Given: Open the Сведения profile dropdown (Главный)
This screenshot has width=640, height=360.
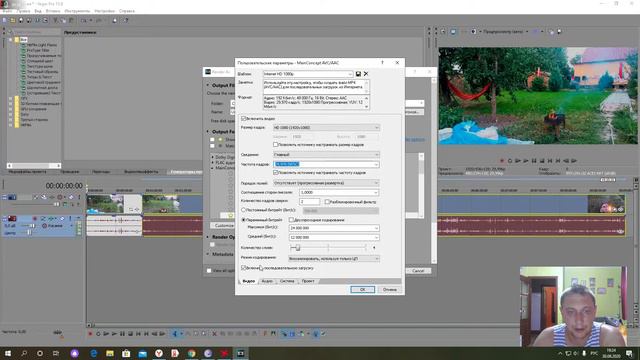Looking at the screenshot, I should 326,155.
